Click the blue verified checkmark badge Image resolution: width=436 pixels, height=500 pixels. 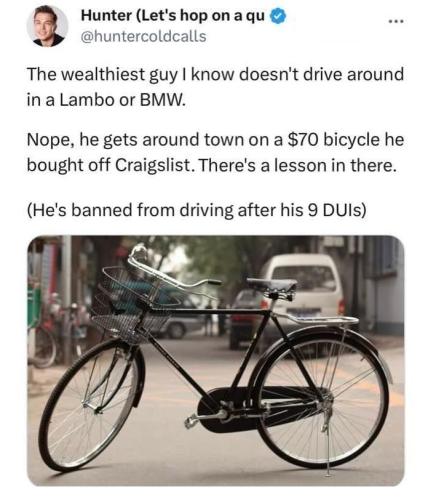coord(278,17)
